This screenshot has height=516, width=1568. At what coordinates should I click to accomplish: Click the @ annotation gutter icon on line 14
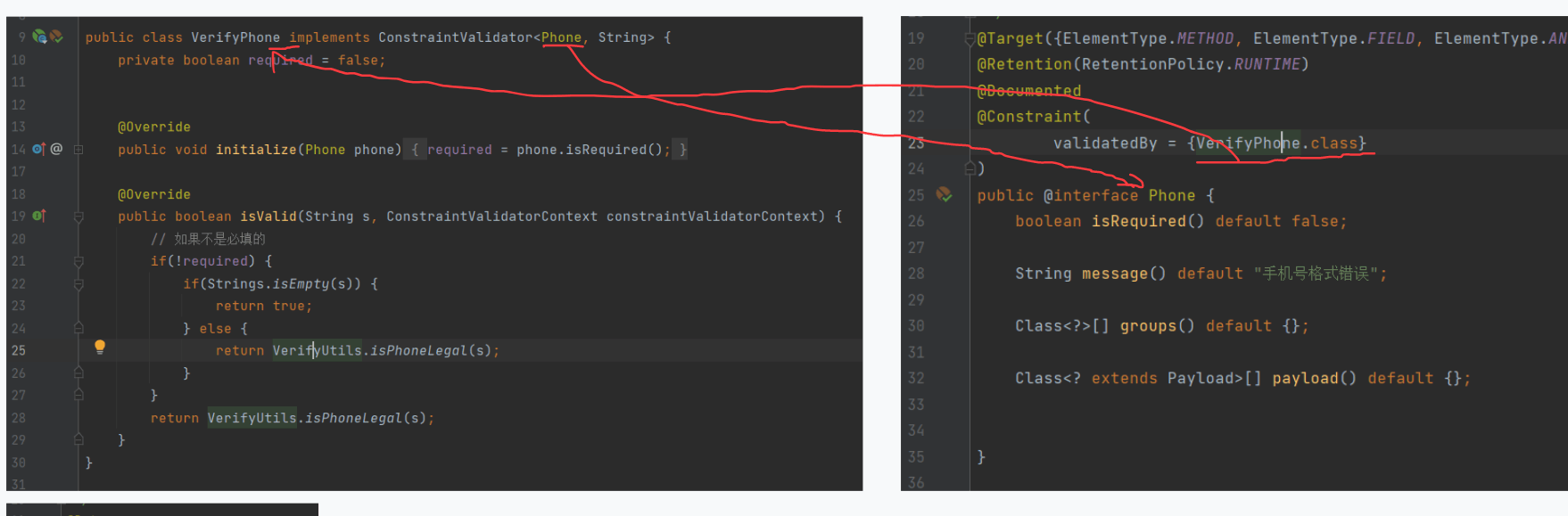pyautogui.click(x=56, y=149)
